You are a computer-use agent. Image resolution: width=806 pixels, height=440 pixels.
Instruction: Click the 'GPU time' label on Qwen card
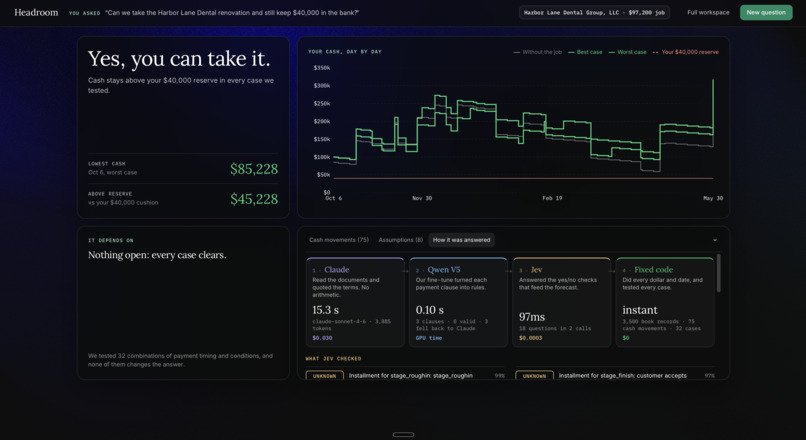[429, 338]
